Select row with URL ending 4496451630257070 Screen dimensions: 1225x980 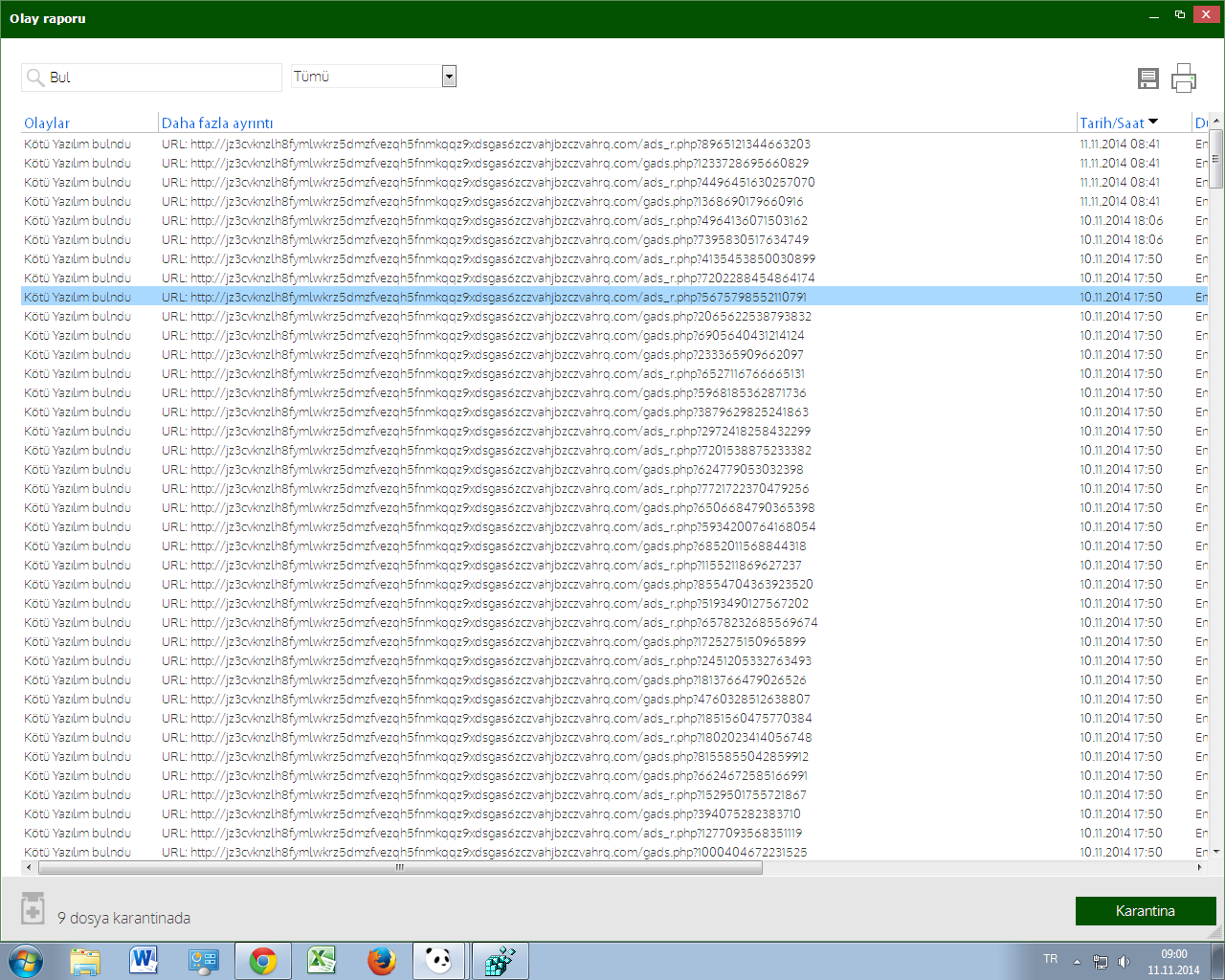[x=613, y=182]
